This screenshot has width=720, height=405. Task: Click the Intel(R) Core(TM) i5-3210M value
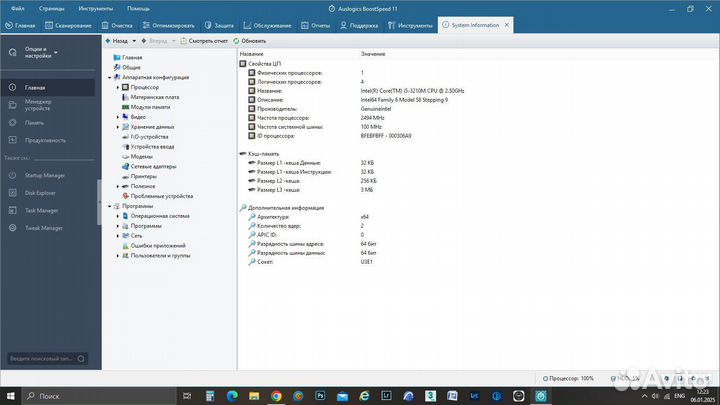(x=412, y=91)
